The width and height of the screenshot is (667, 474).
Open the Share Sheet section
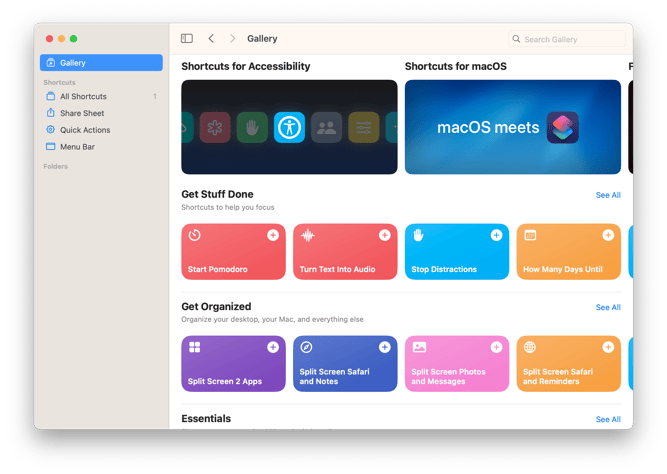[101, 113]
